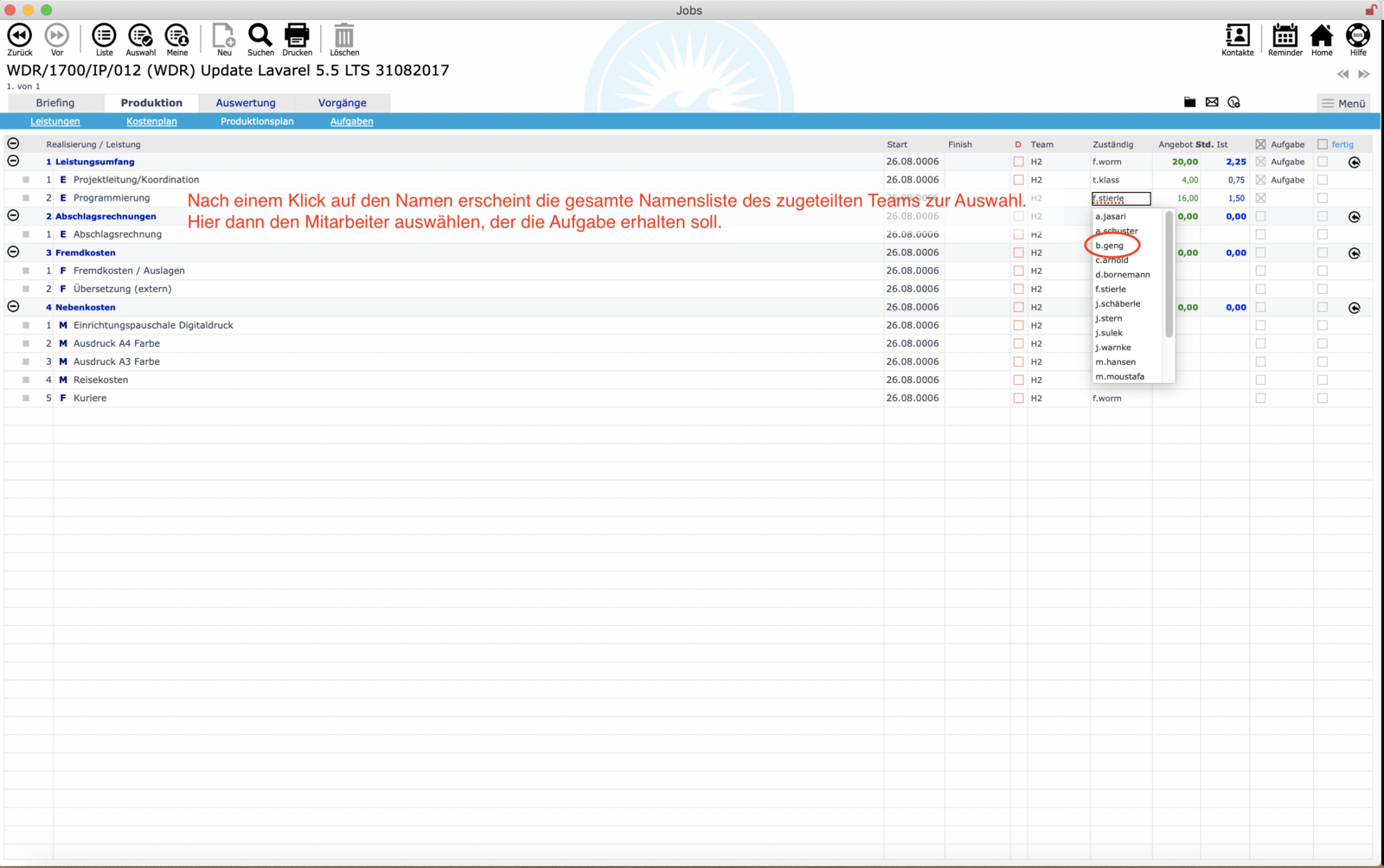1384x868 pixels.
Task: Create a new record with Neu
Action: 224,35
